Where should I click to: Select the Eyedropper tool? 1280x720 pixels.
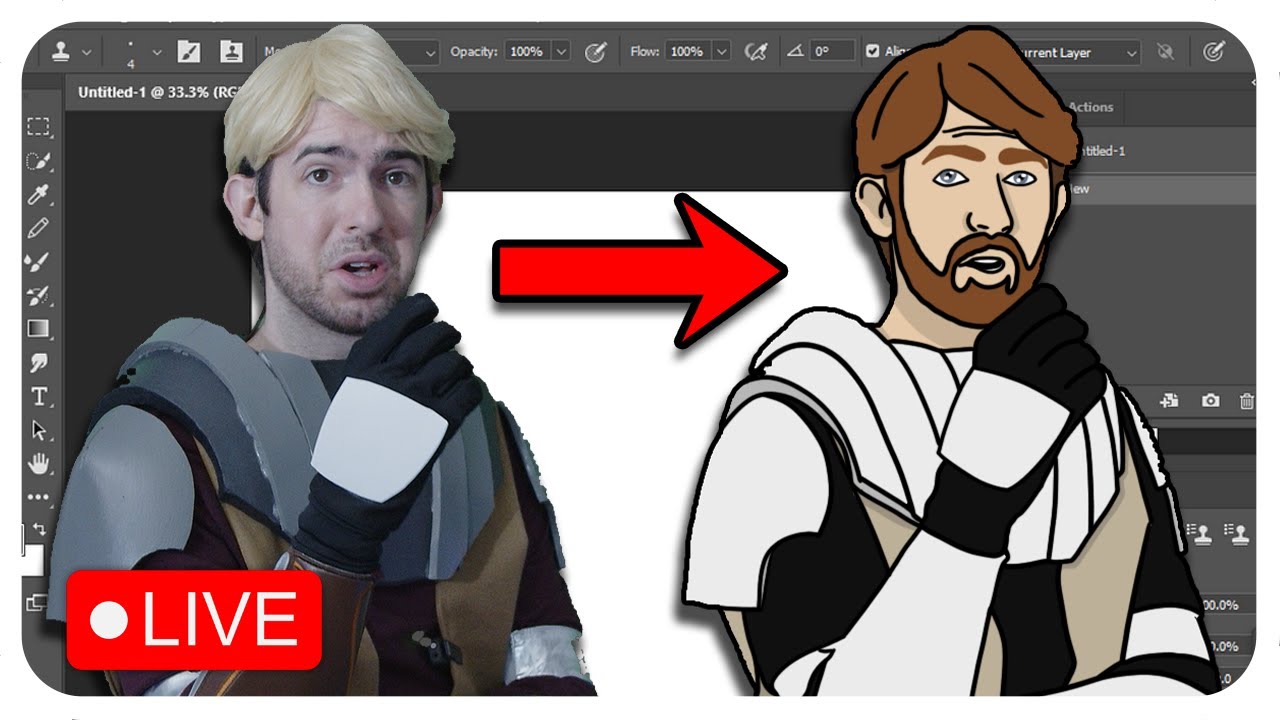pyautogui.click(x=38, y=195)
